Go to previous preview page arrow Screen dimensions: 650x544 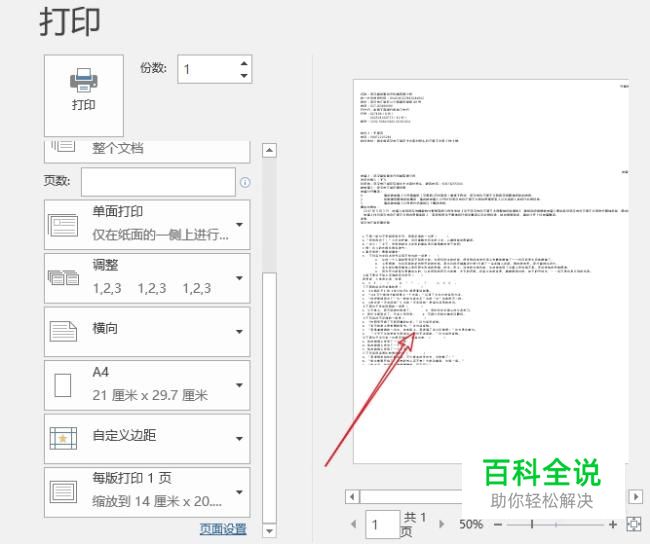pos(354,524)
